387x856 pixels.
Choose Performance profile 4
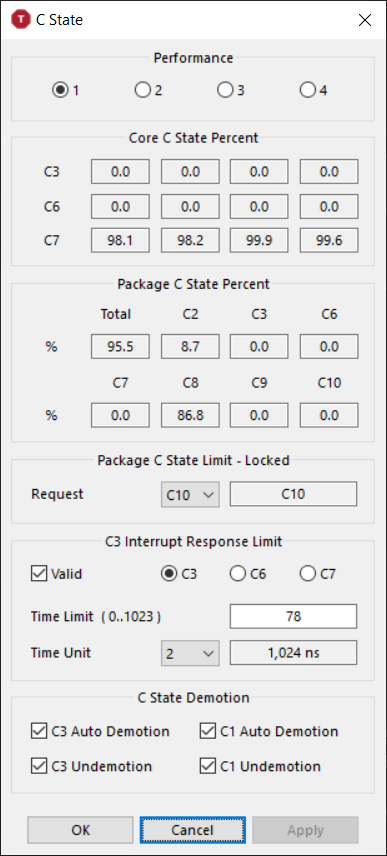click(x=307, y=90)
